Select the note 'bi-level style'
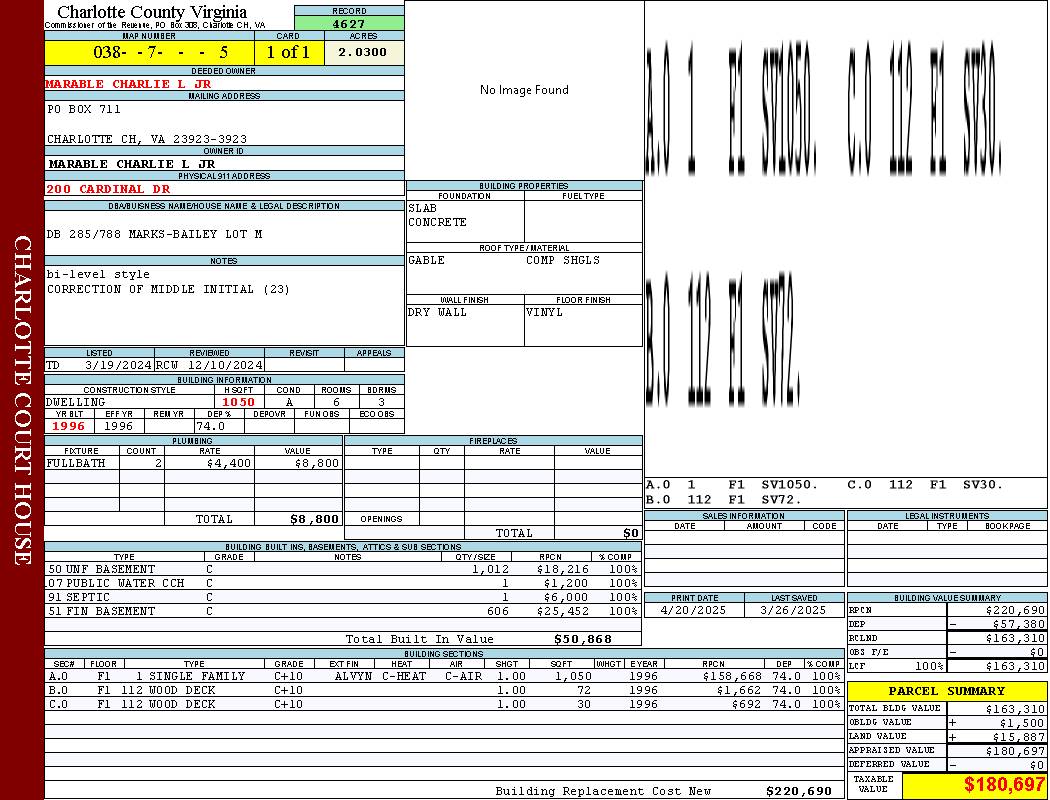This screenshot has height=800, width=1050. pyautogui.click(x=98, y=274)
